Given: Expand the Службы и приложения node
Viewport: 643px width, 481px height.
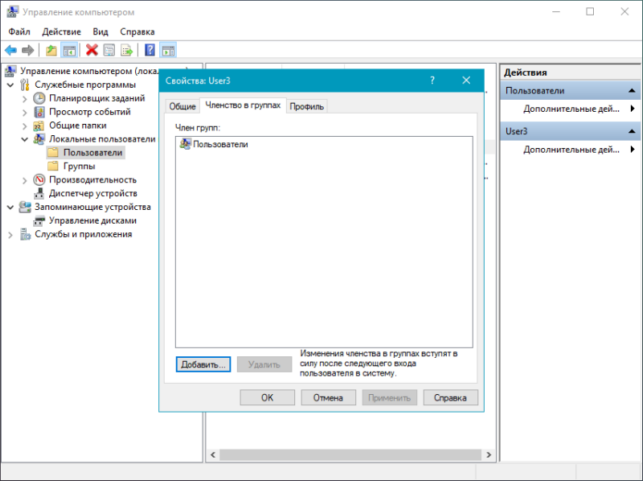Looking at the screenshot, I should tap(11, 235).
